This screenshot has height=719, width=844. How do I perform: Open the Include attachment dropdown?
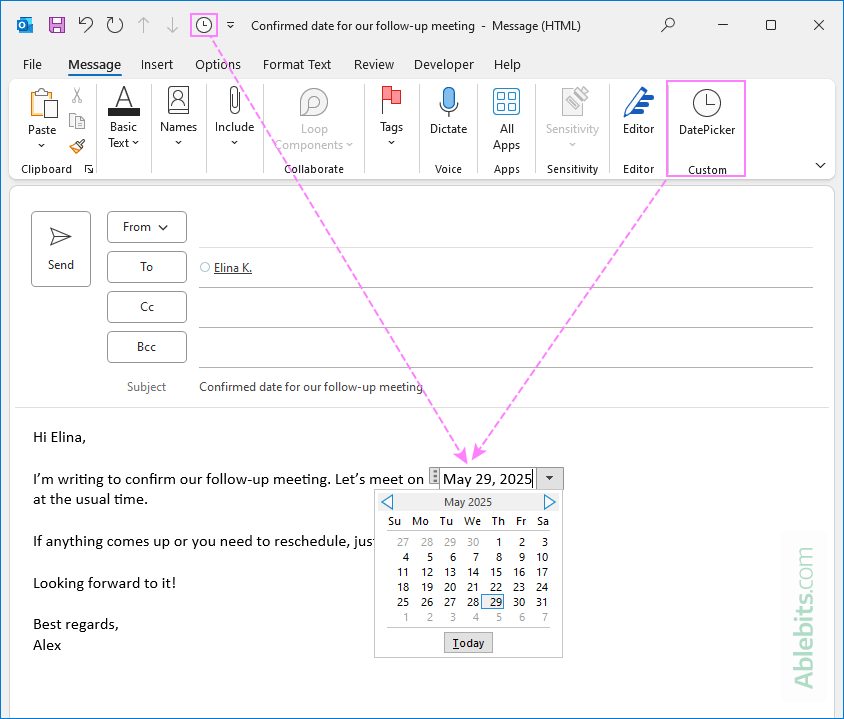tap(234, 116)
